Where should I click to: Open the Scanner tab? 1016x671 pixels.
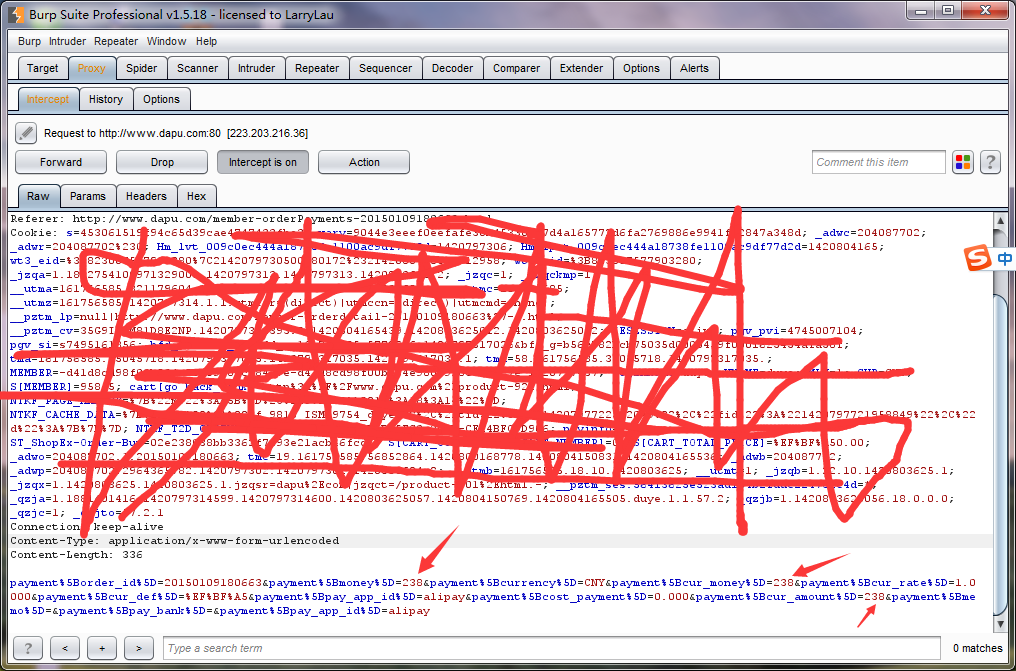pos(198,68)
